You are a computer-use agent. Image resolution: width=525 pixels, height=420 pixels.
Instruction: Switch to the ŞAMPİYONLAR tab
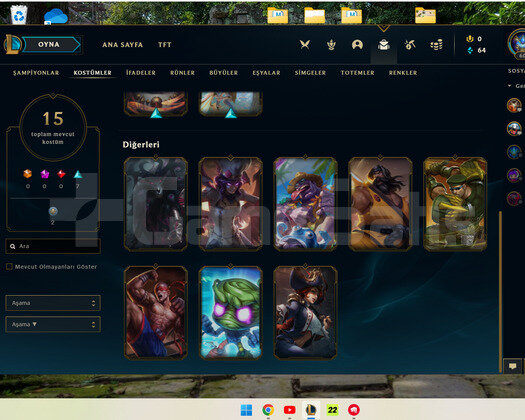click(36, 73)
